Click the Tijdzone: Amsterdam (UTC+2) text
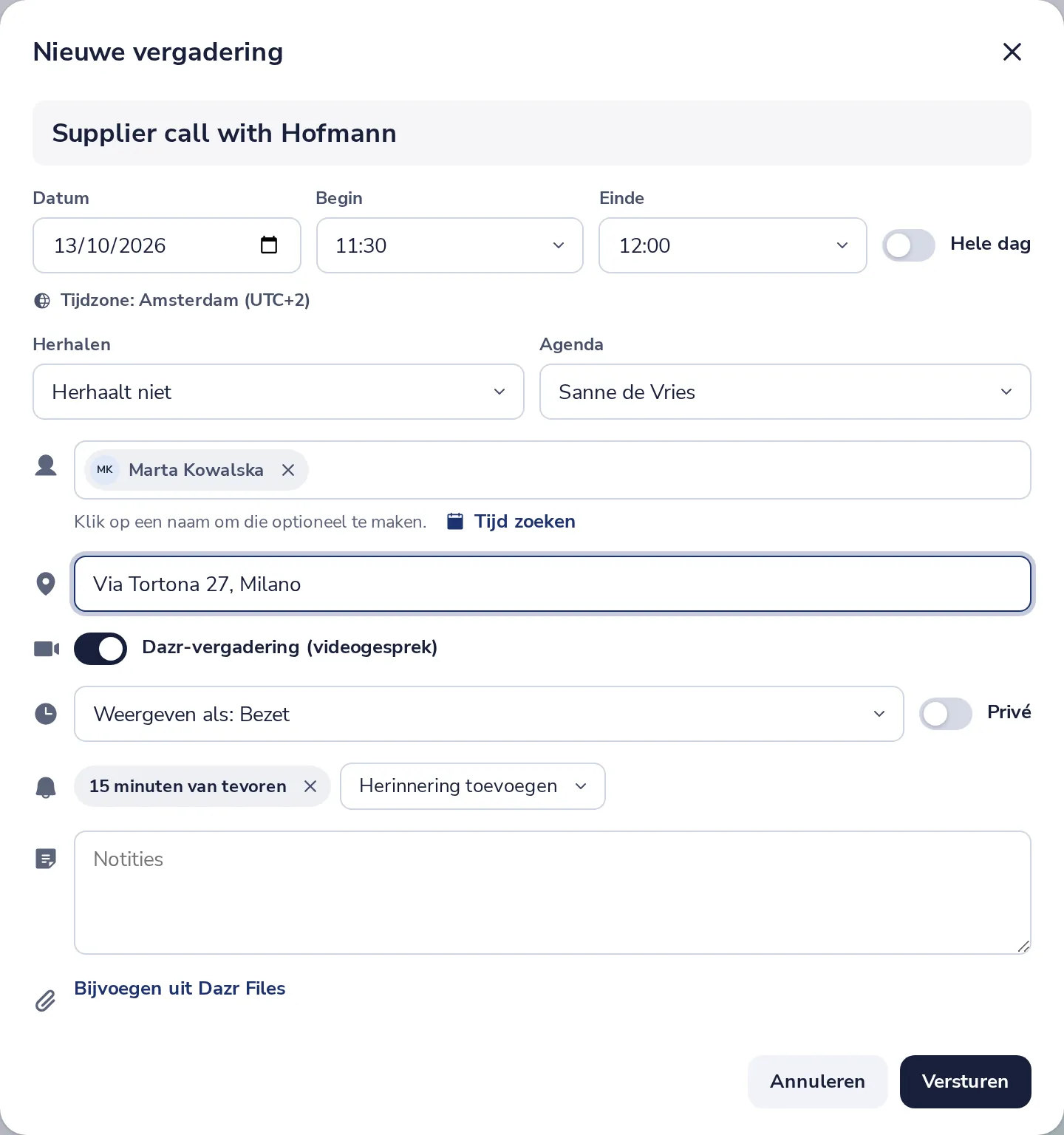This screenshot has width=1064, height=1135. point(185,300)
